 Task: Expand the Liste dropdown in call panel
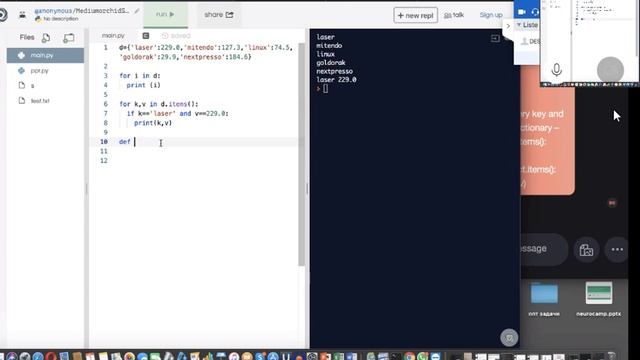point(527,25)
